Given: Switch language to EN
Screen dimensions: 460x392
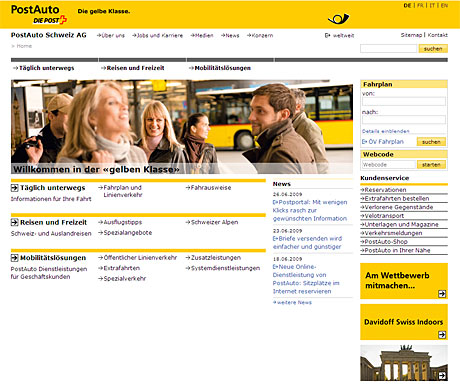Looking at the screenshot, I should [444, 5].
